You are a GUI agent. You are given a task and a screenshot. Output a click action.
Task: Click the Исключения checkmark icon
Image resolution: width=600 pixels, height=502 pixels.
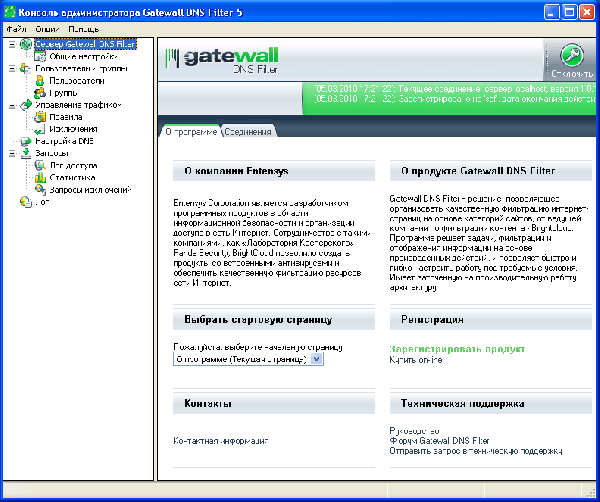[40, 129]
